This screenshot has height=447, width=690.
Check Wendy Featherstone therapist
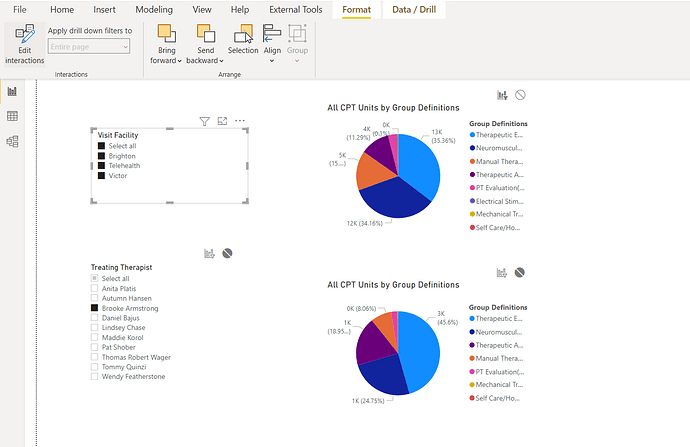(x=94, y=377)
